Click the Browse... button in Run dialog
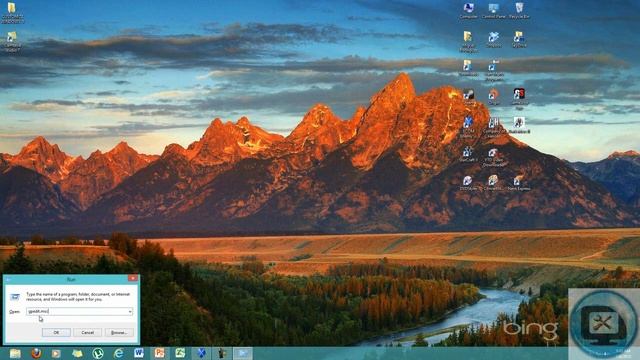Screen dimensions: 640x360 (x=119, y=333)
